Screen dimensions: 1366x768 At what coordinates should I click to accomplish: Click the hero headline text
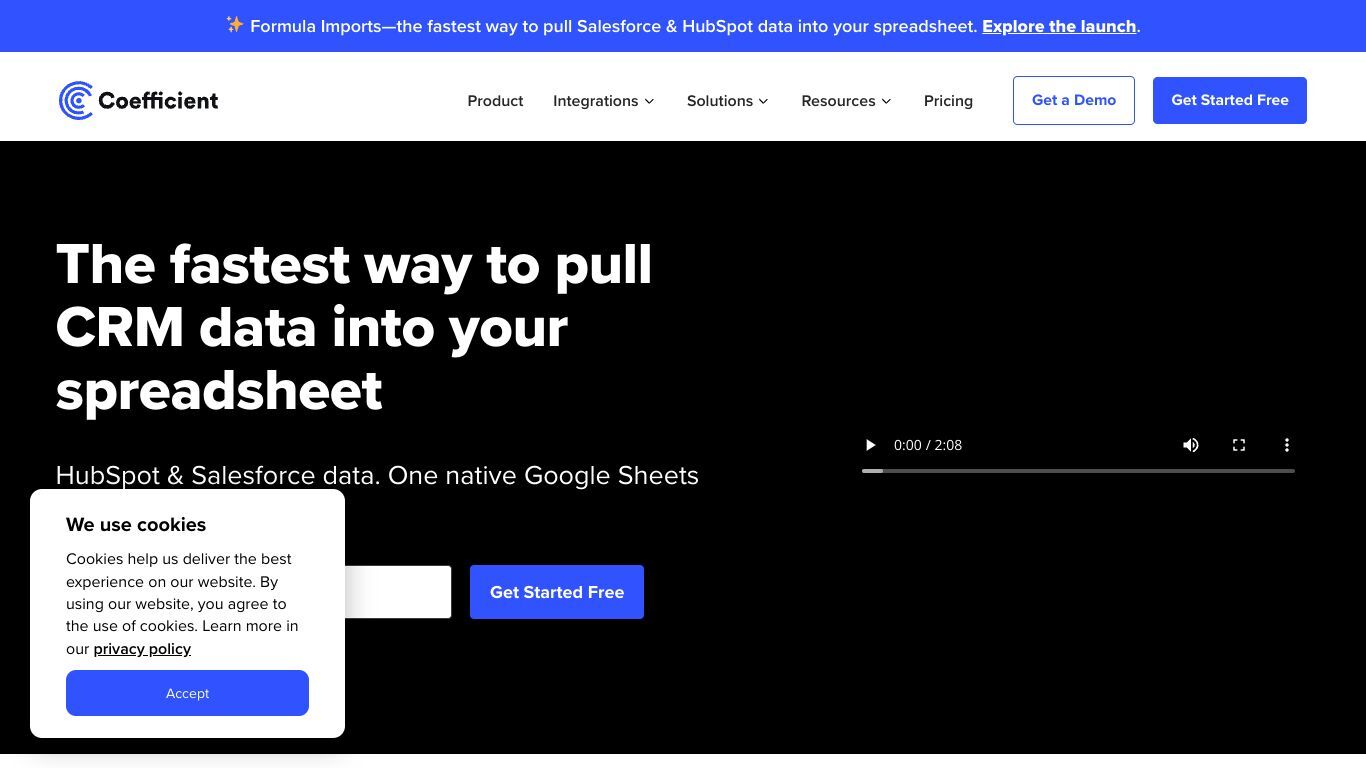click(x=354, y=327)
